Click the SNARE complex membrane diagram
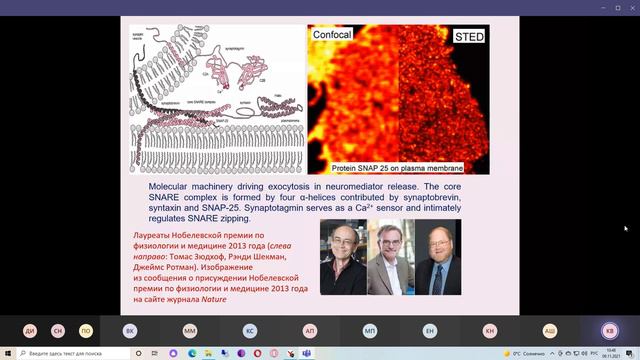Screen dimensions: 640x360 (218, 99)
